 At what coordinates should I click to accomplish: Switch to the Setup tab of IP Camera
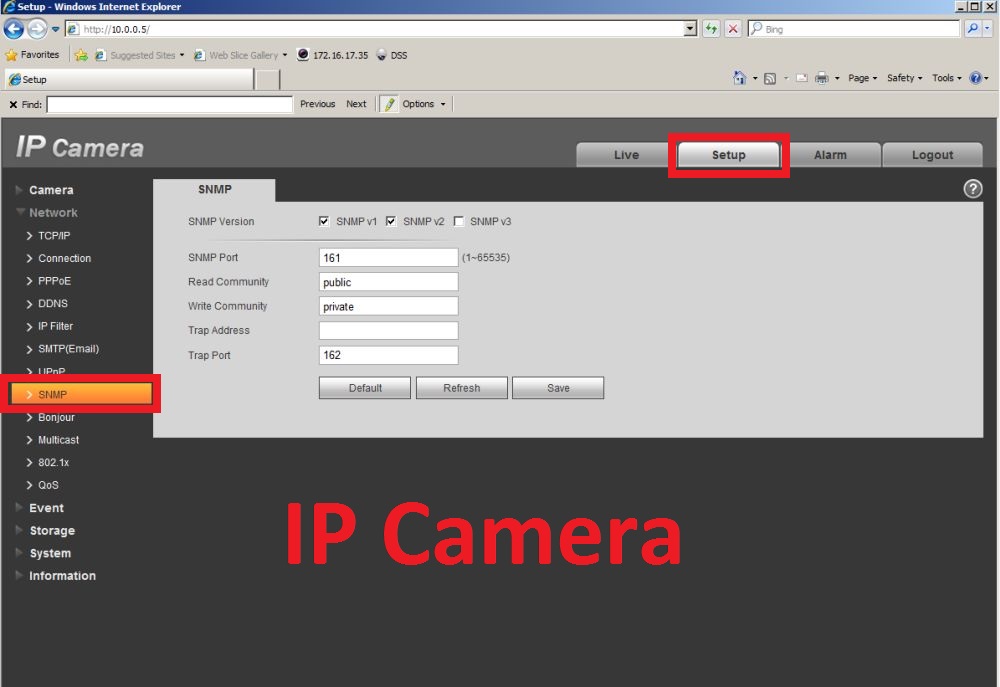pyautogui.click(x=728, y=155)
